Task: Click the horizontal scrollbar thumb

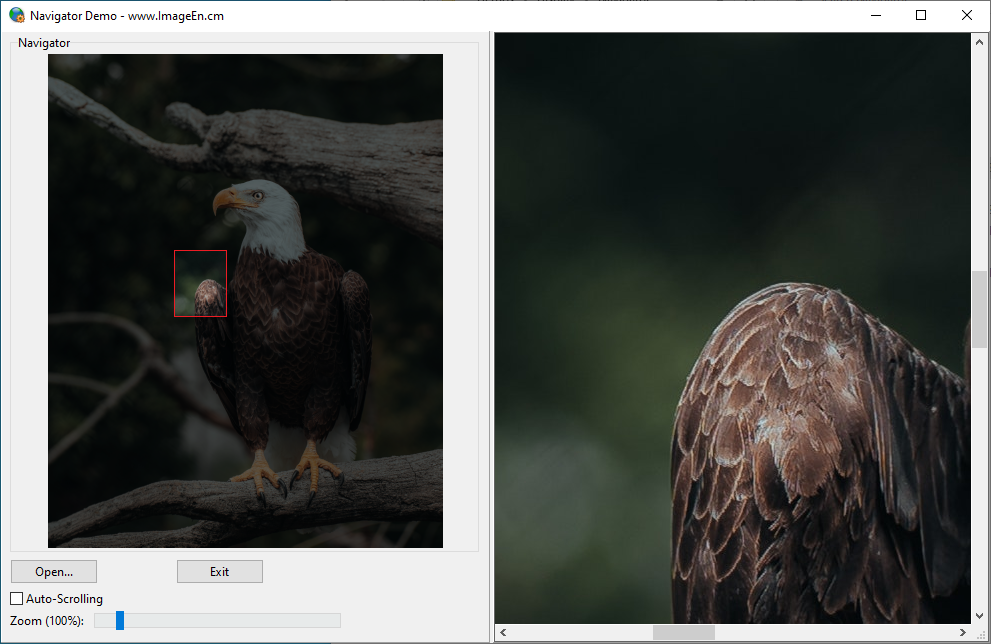Action: pyautogui.click(x=683, y=632)
